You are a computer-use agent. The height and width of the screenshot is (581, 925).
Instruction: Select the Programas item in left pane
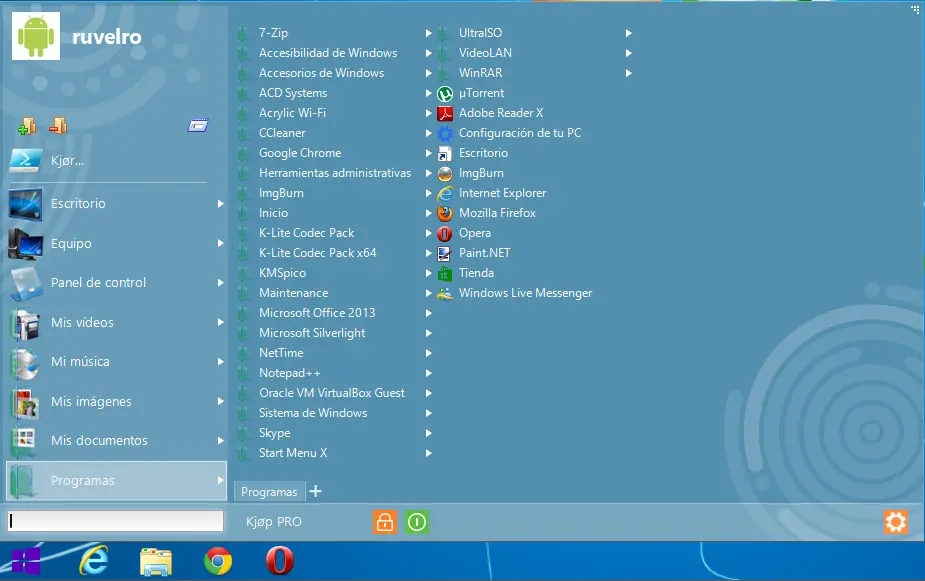coord(116,481)
